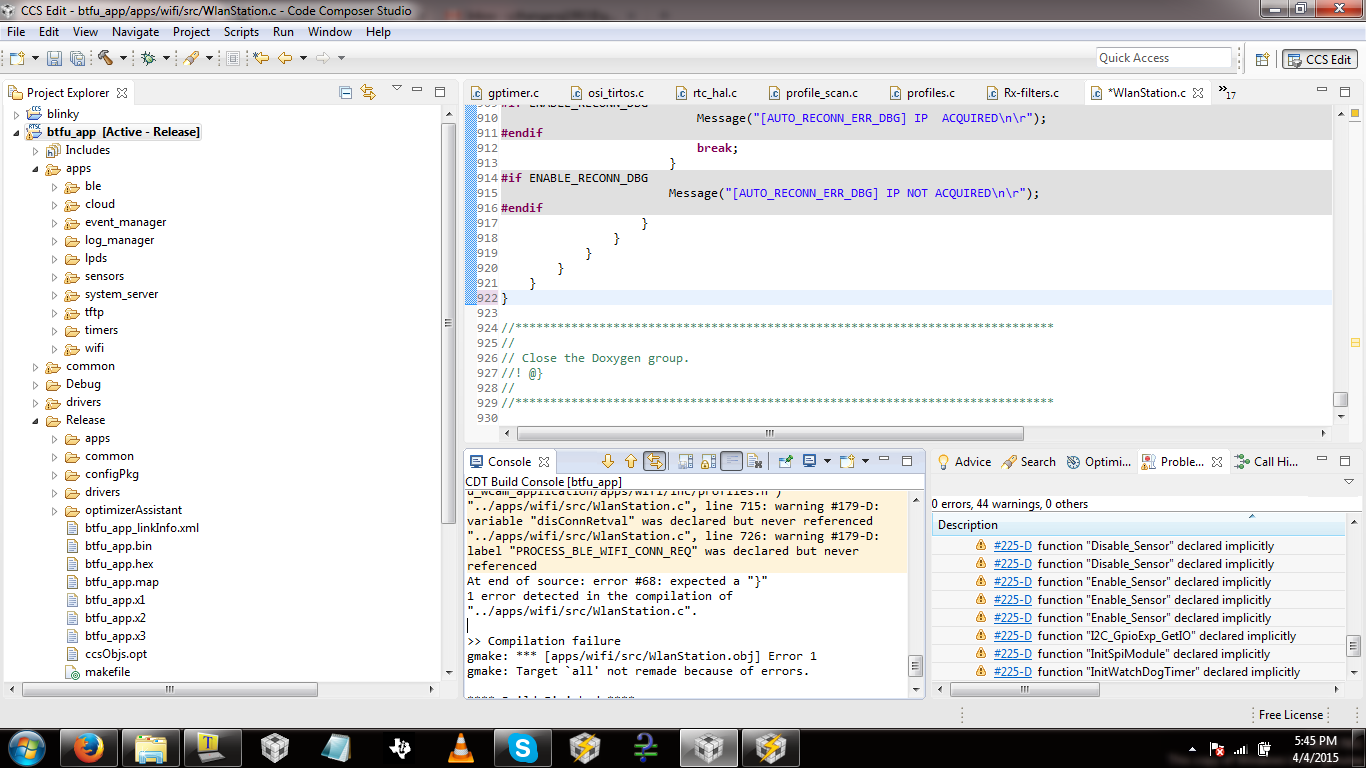The height and width of the screenshot is (768, 1366).
Task: Open the Project menu
Action: point(191,32)
